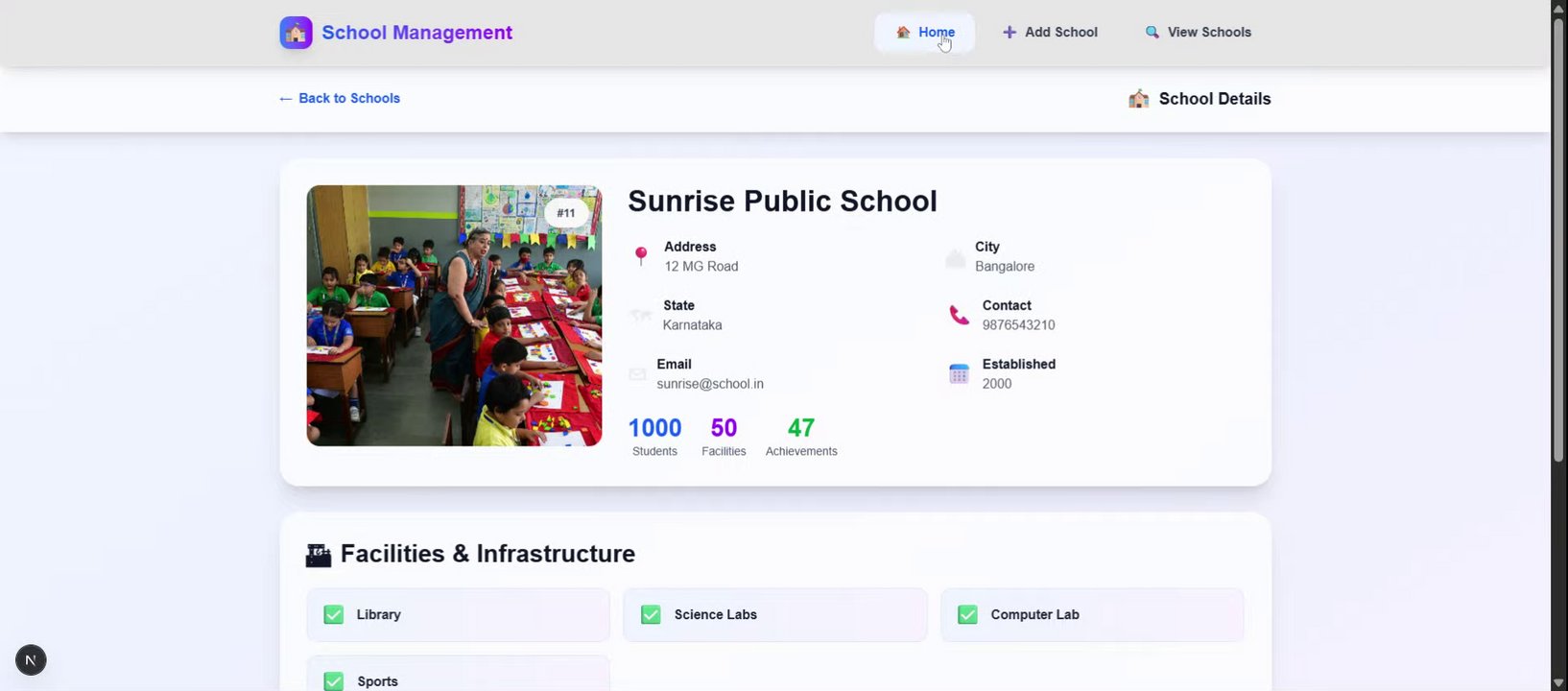Click the Established calendar icon
Image resolution: width=1568 pixels, height=691 pixels.
pos(959,373)
